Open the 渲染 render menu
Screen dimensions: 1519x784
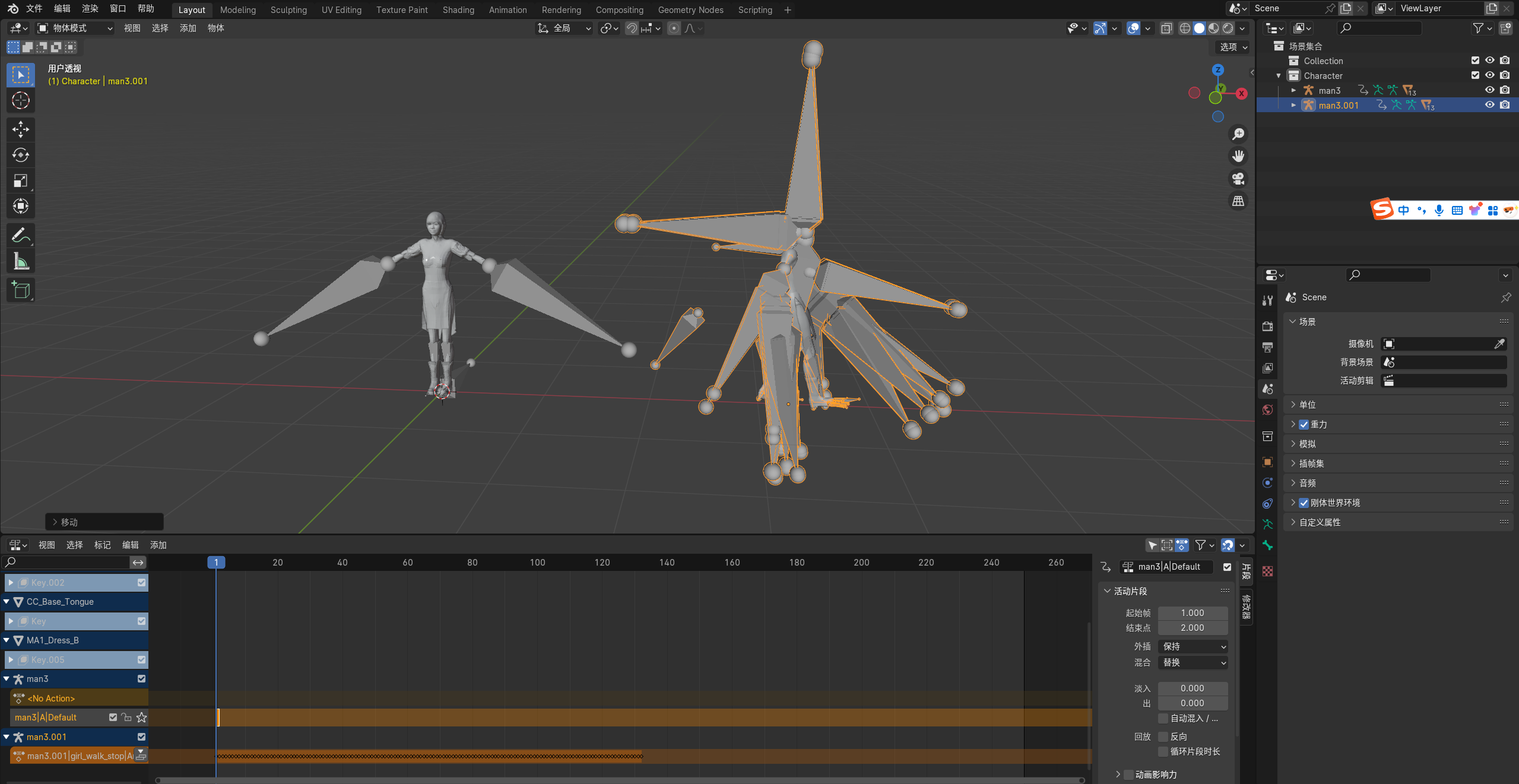click(x=90, y=8)
